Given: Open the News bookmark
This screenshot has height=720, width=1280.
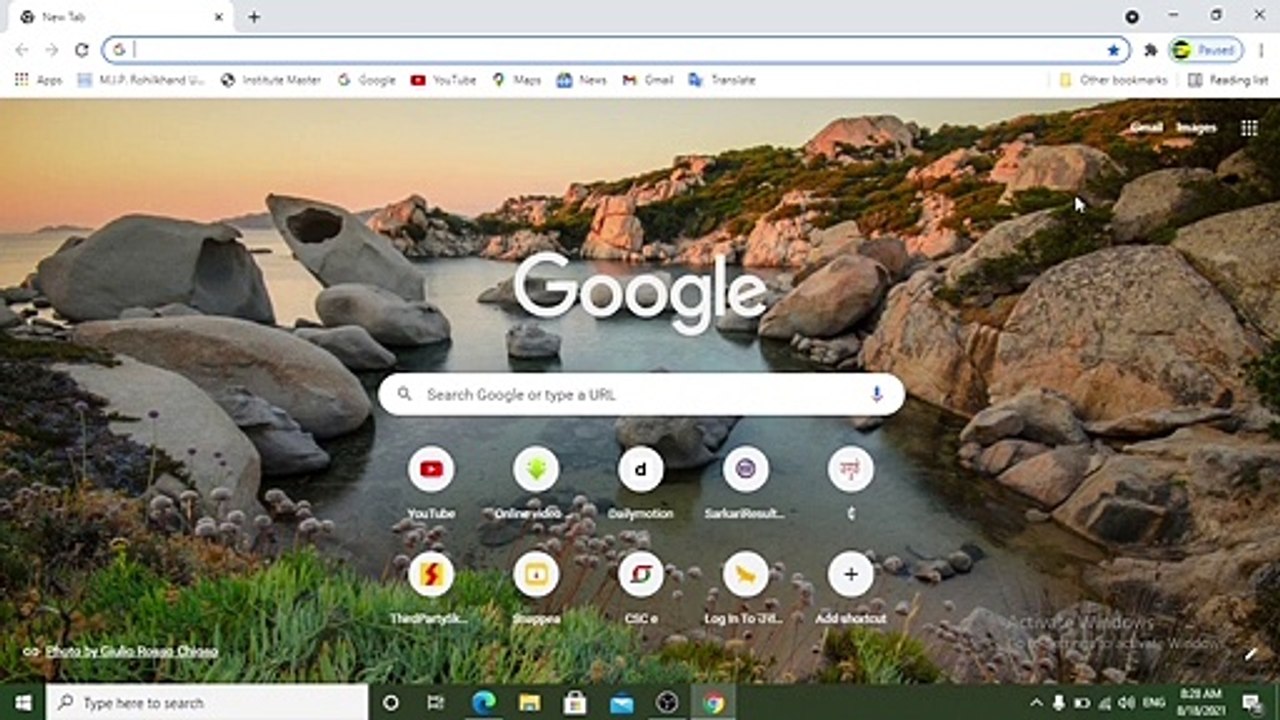Looking at the screenshot, I should pos(581,80).
